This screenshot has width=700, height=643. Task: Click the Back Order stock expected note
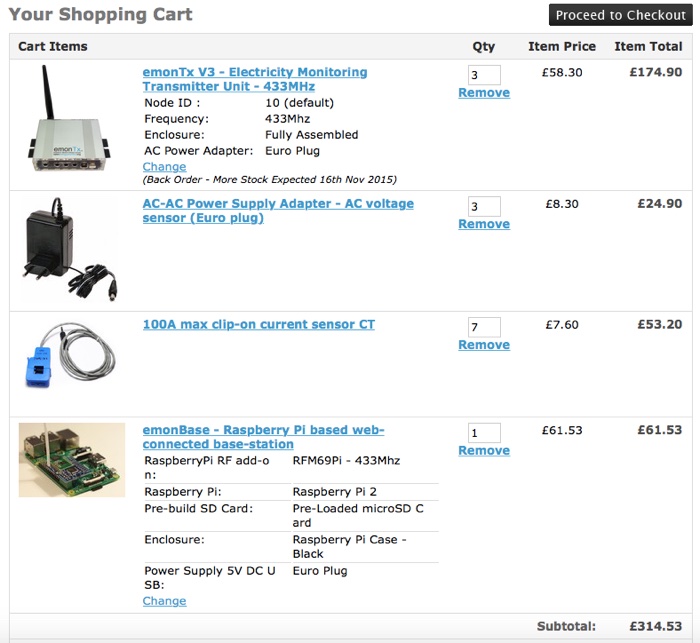pos(270,180)
